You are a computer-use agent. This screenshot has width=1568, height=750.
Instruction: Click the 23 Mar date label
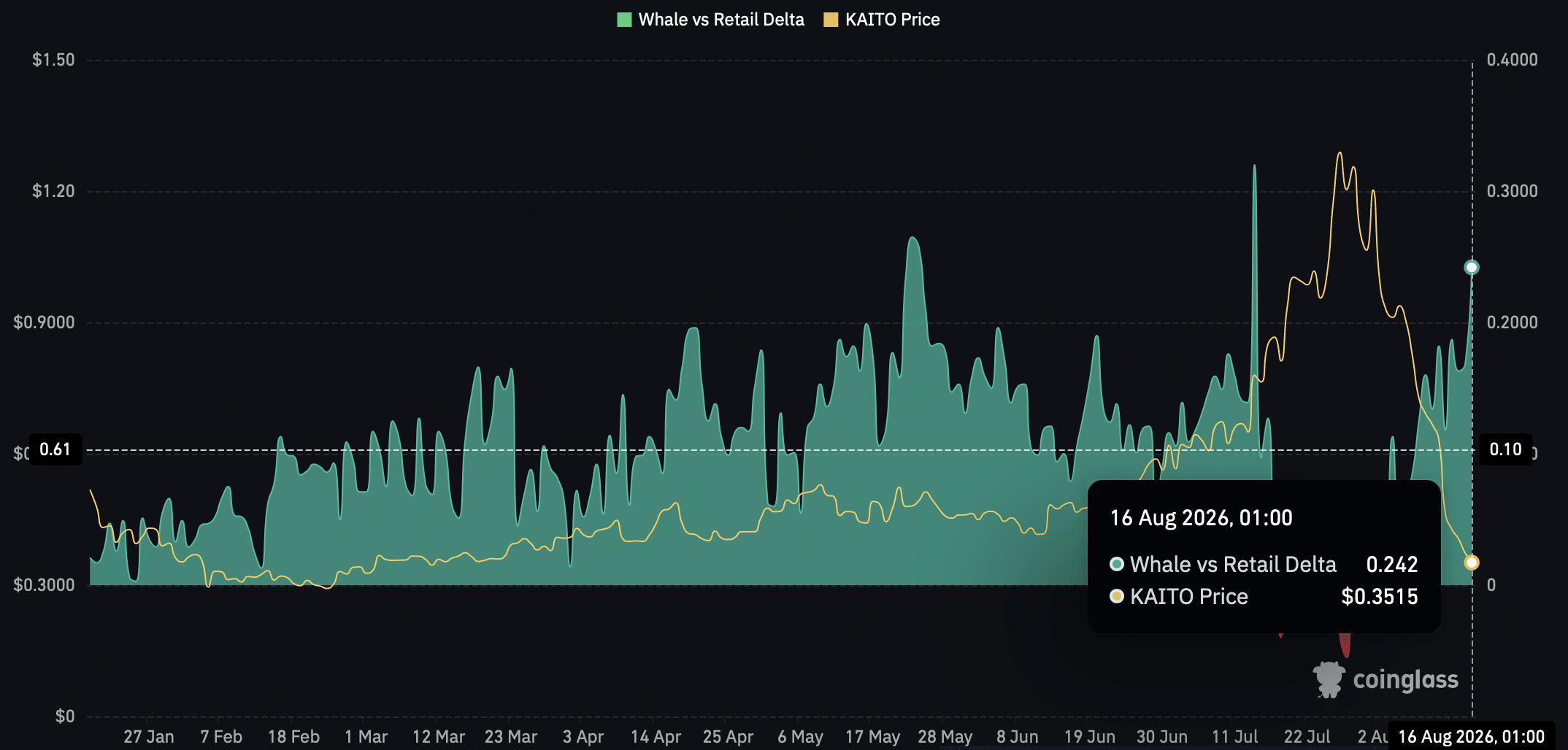point(511,737)
